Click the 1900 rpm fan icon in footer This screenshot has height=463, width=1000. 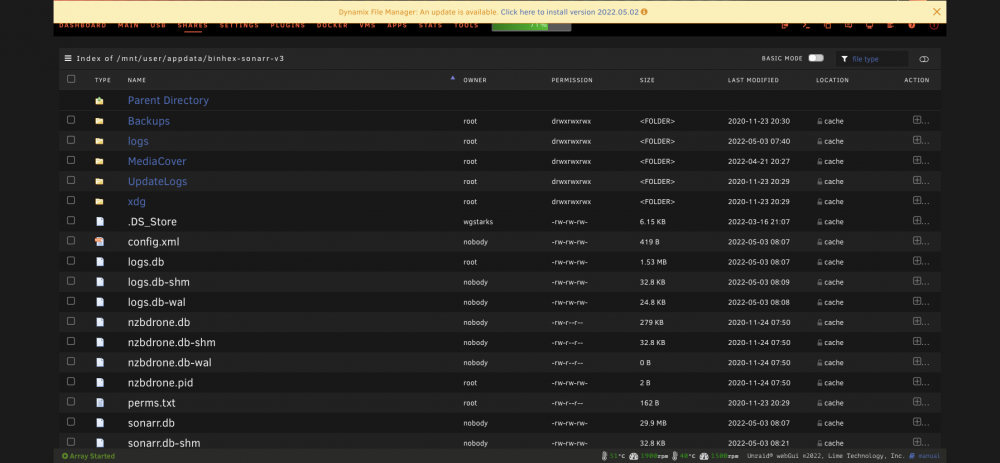(633, 456)
